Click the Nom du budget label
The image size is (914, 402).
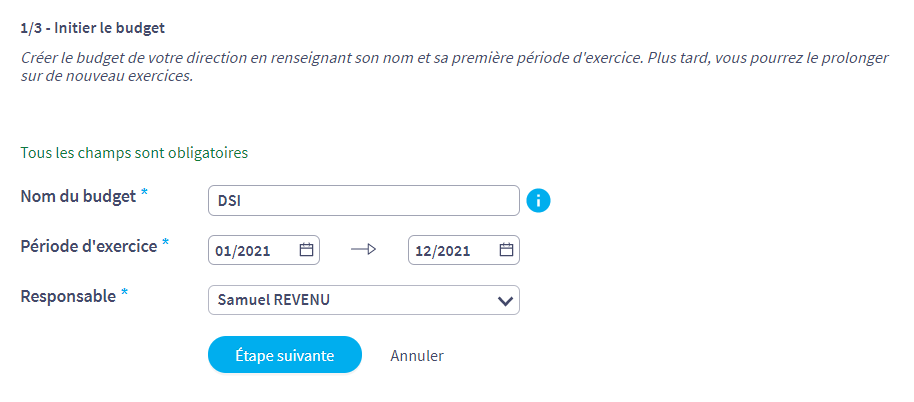[x=78, y=197]
